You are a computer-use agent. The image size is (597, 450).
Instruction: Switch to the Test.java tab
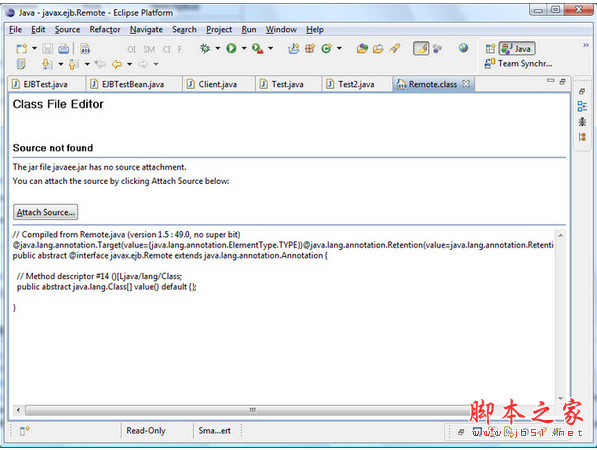[287, 84]
